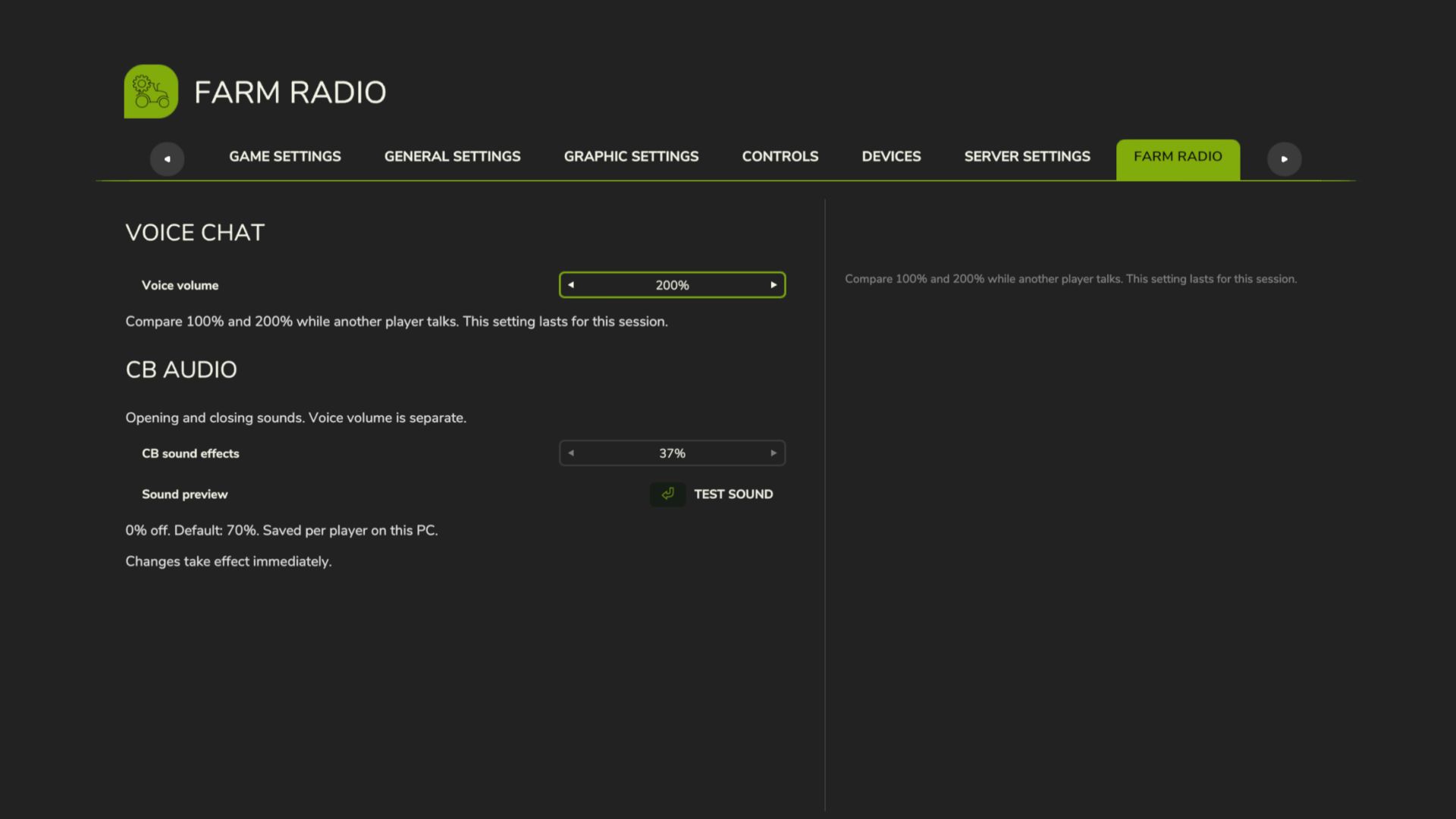
Task: Click the CB Audio section heading
Action: (181, 370)
